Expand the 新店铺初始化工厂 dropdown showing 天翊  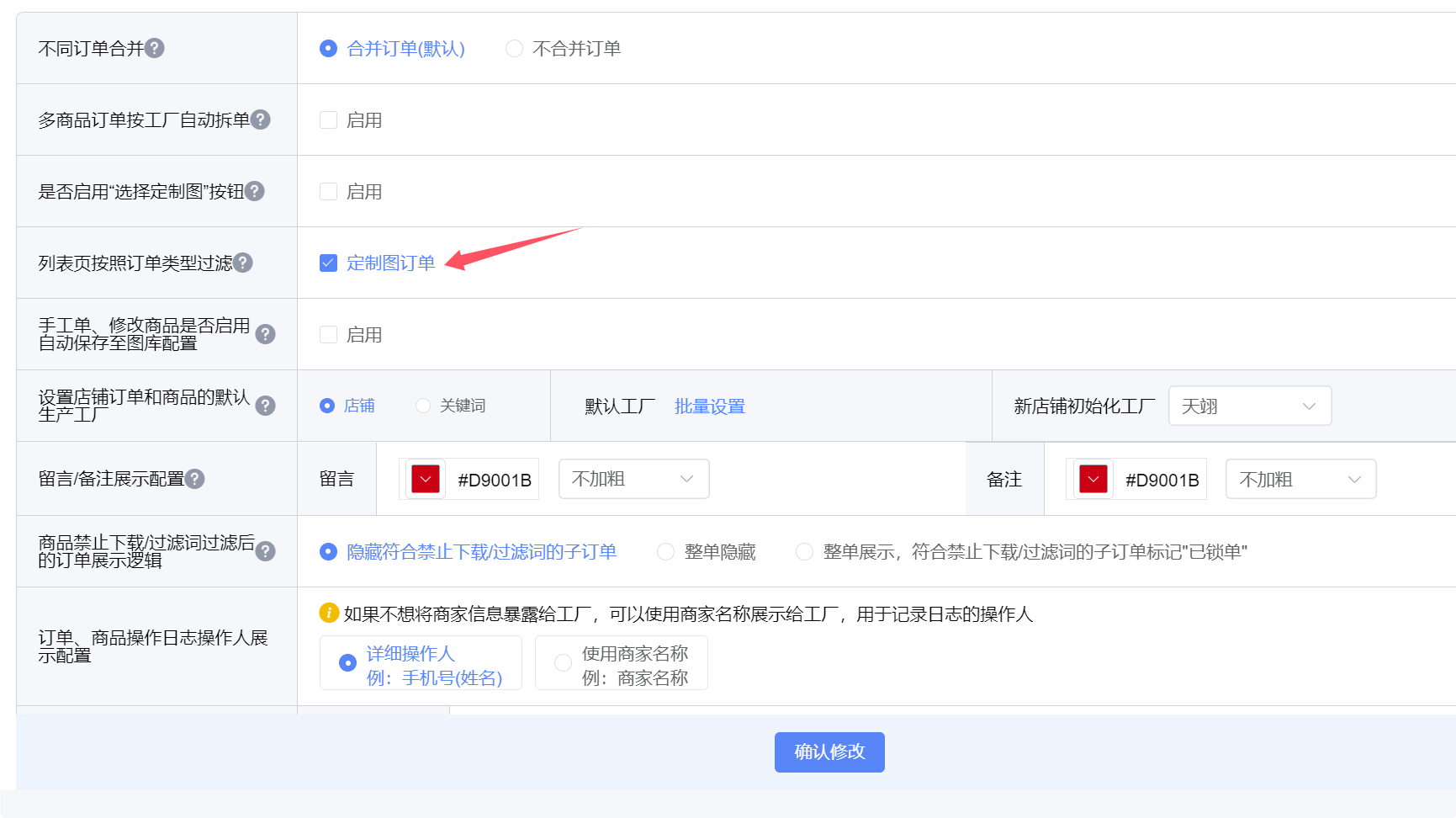(1249, 406)
